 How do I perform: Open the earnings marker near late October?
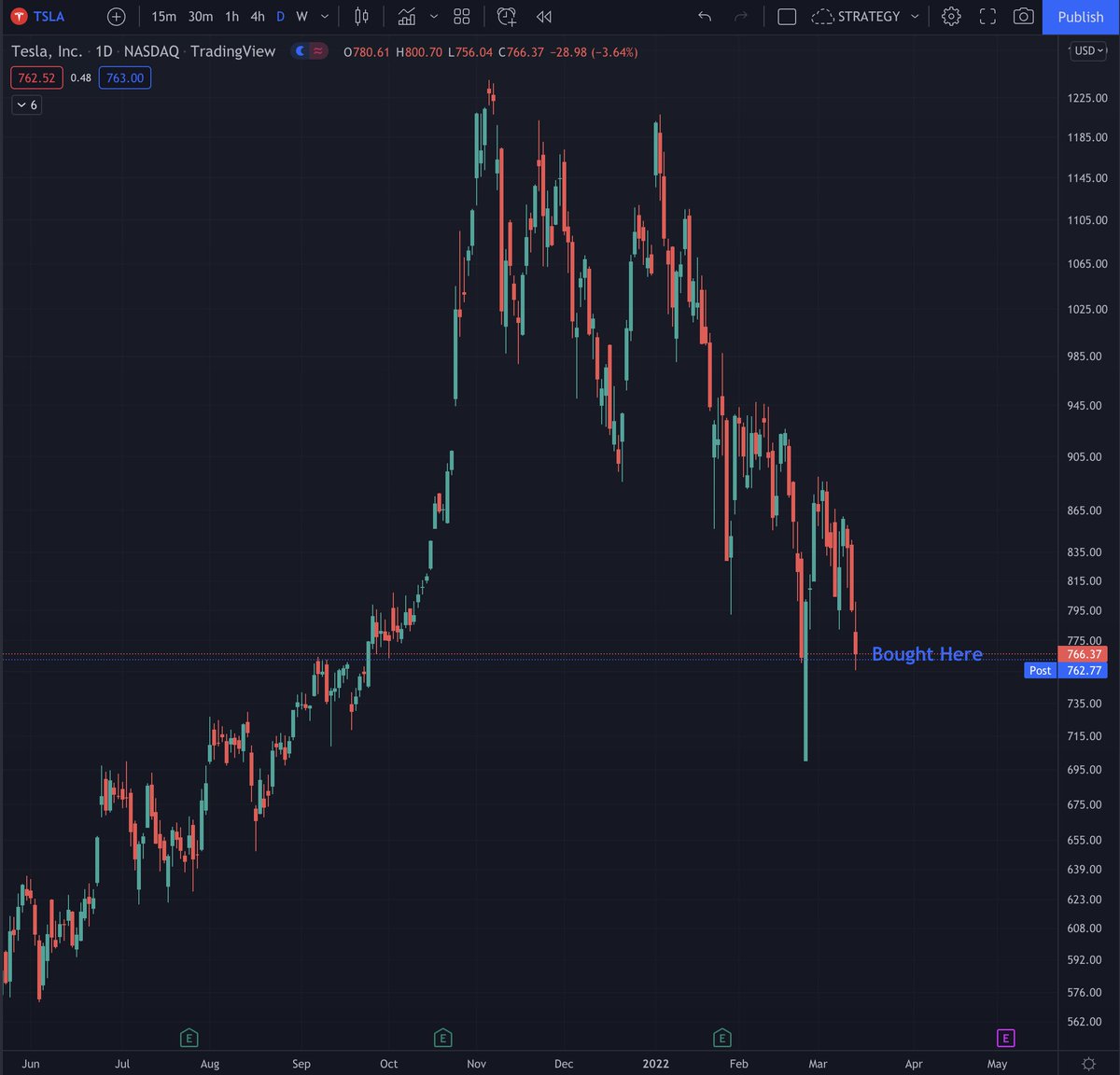tap(442, 1038)
